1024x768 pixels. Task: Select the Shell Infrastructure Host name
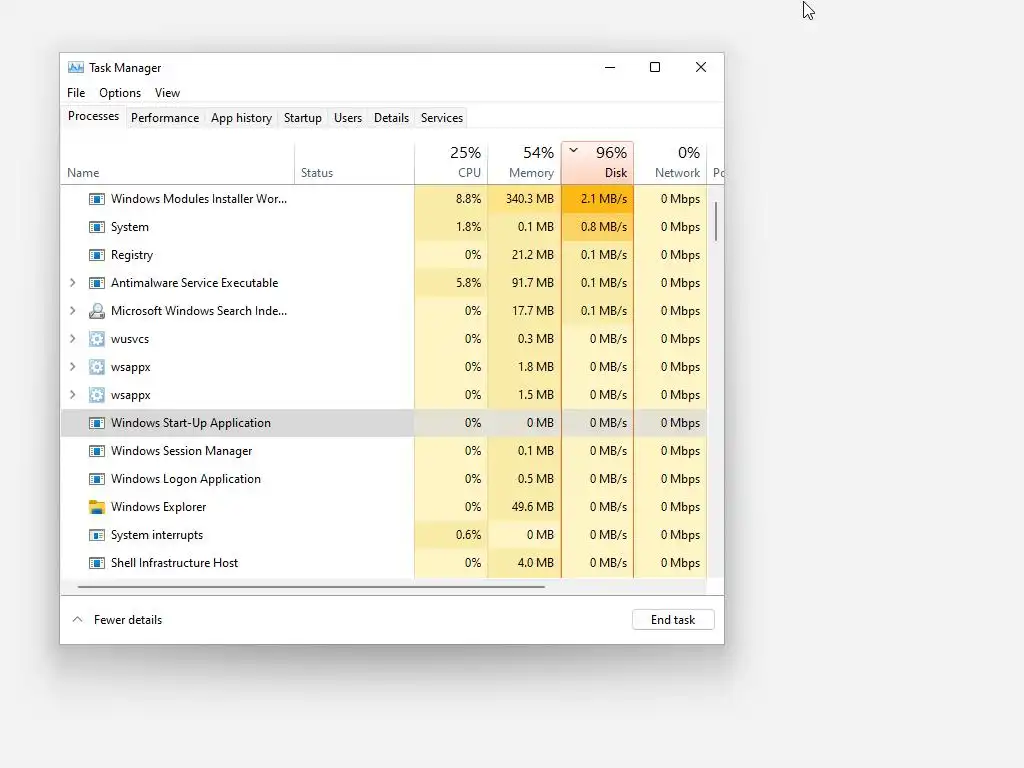click(x=174, y=563)
